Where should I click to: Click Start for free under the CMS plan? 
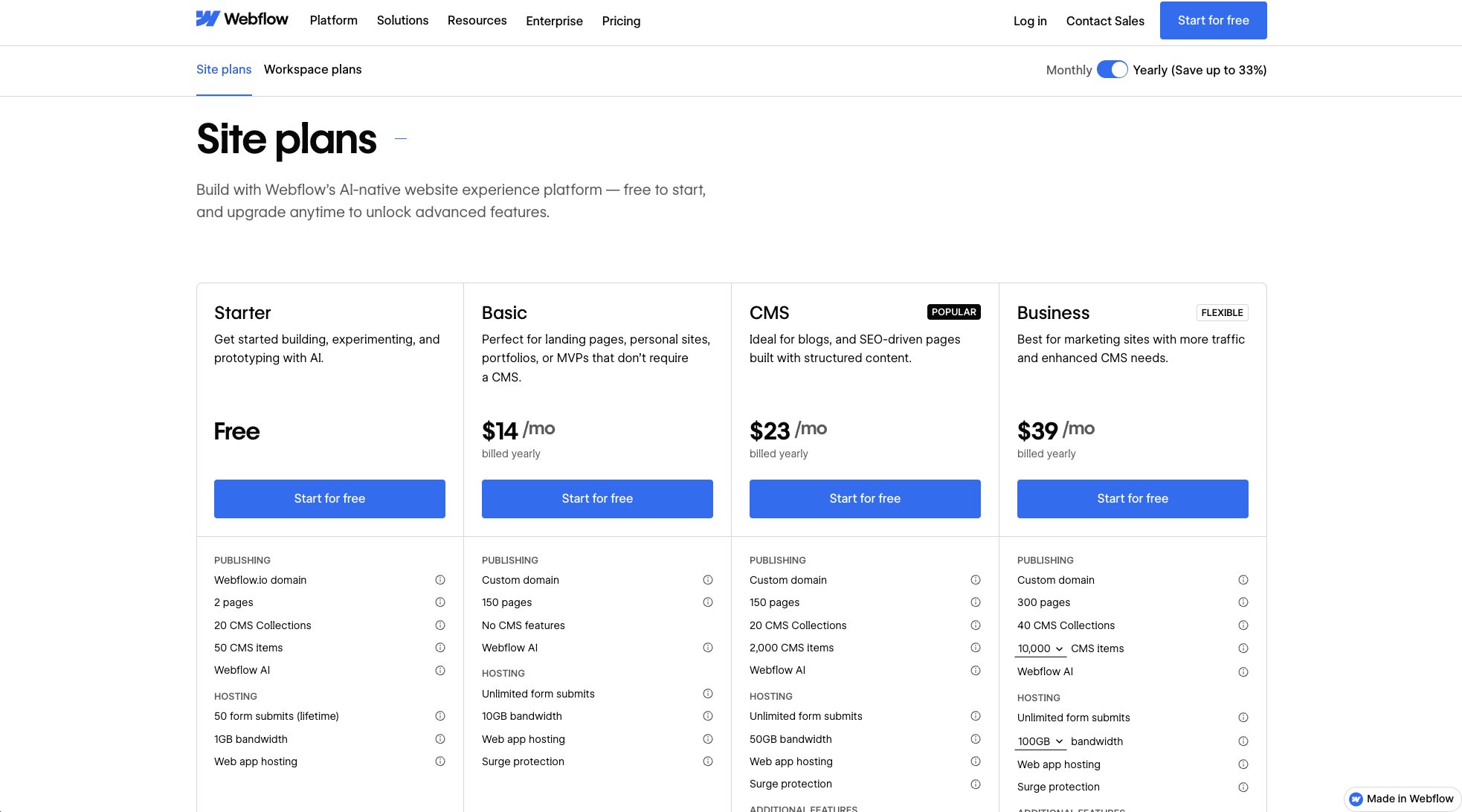865,498
